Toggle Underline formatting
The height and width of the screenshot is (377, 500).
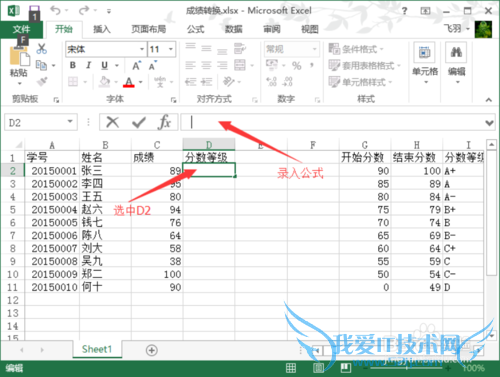(x=105, y=65)
